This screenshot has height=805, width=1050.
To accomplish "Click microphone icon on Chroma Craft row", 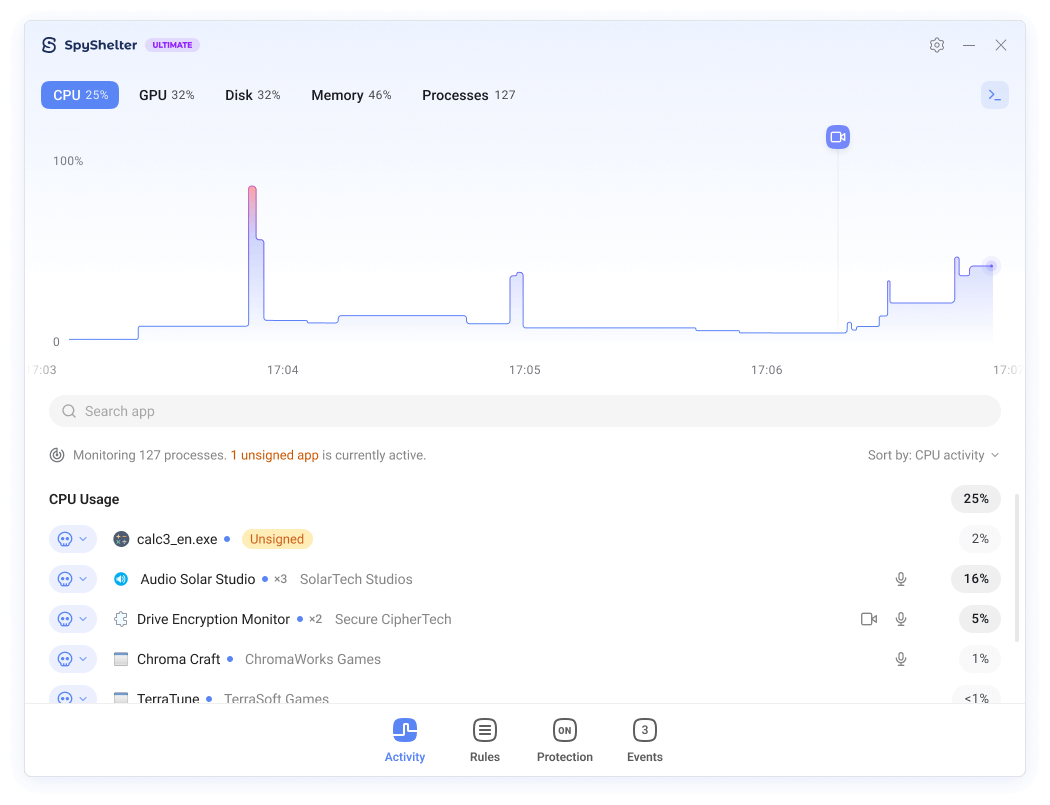I will 900,659.
